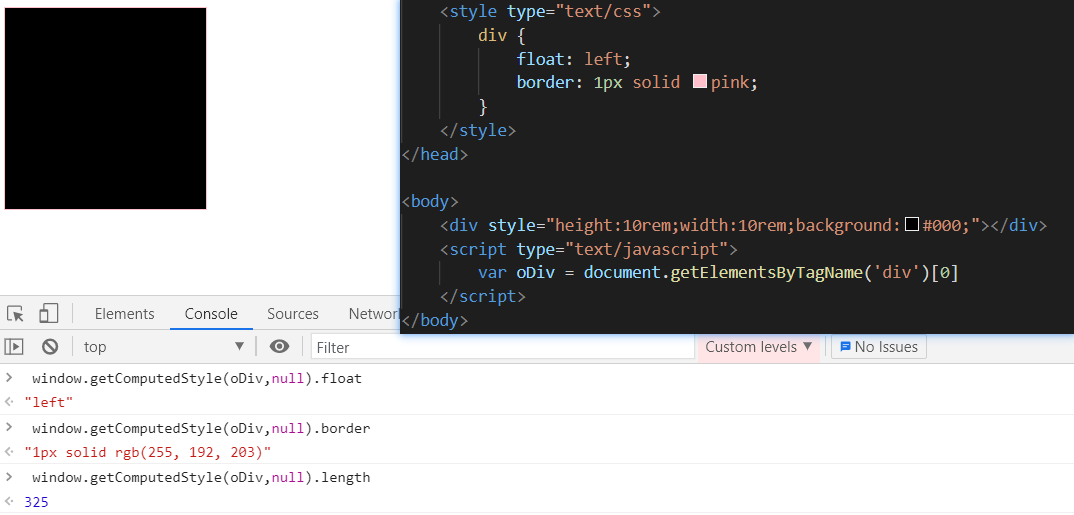Click the opening style type="text/css" tag
Image resolution: width=1074 pixels, height=515 pixels.
pos(550,12)
